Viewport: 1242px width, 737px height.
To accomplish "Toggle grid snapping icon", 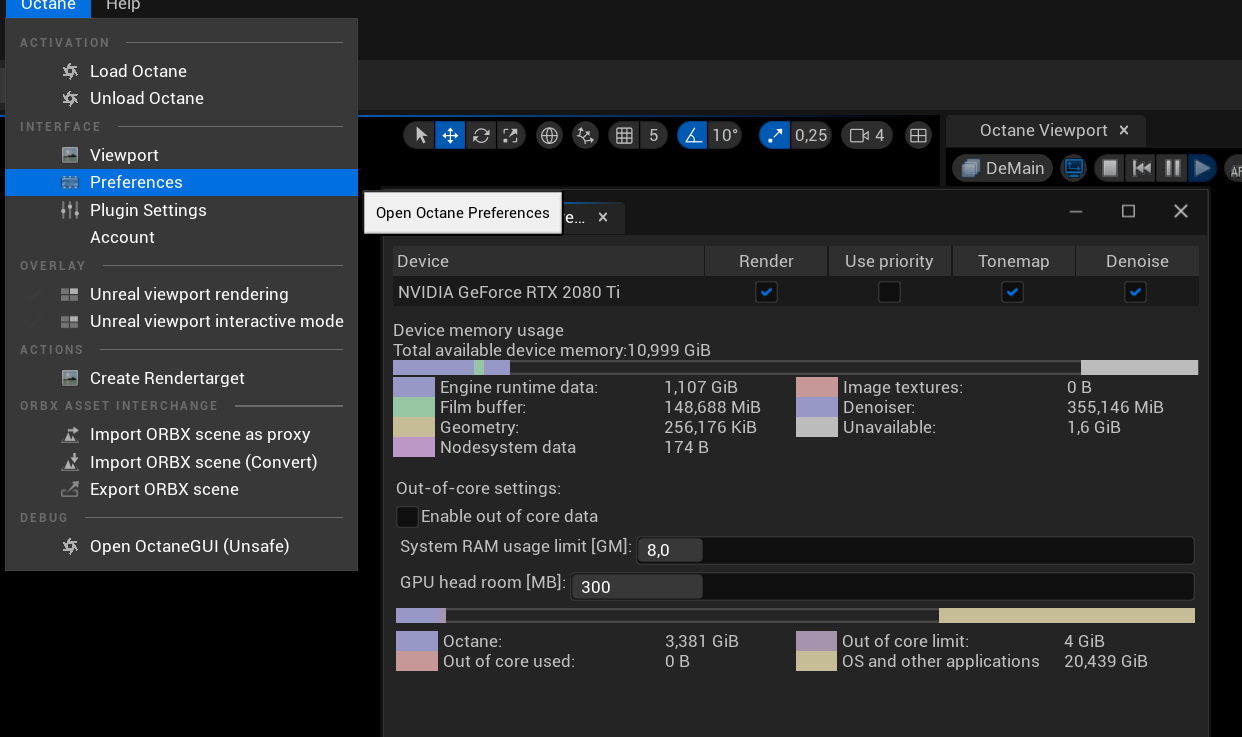I will pos(625,135).
